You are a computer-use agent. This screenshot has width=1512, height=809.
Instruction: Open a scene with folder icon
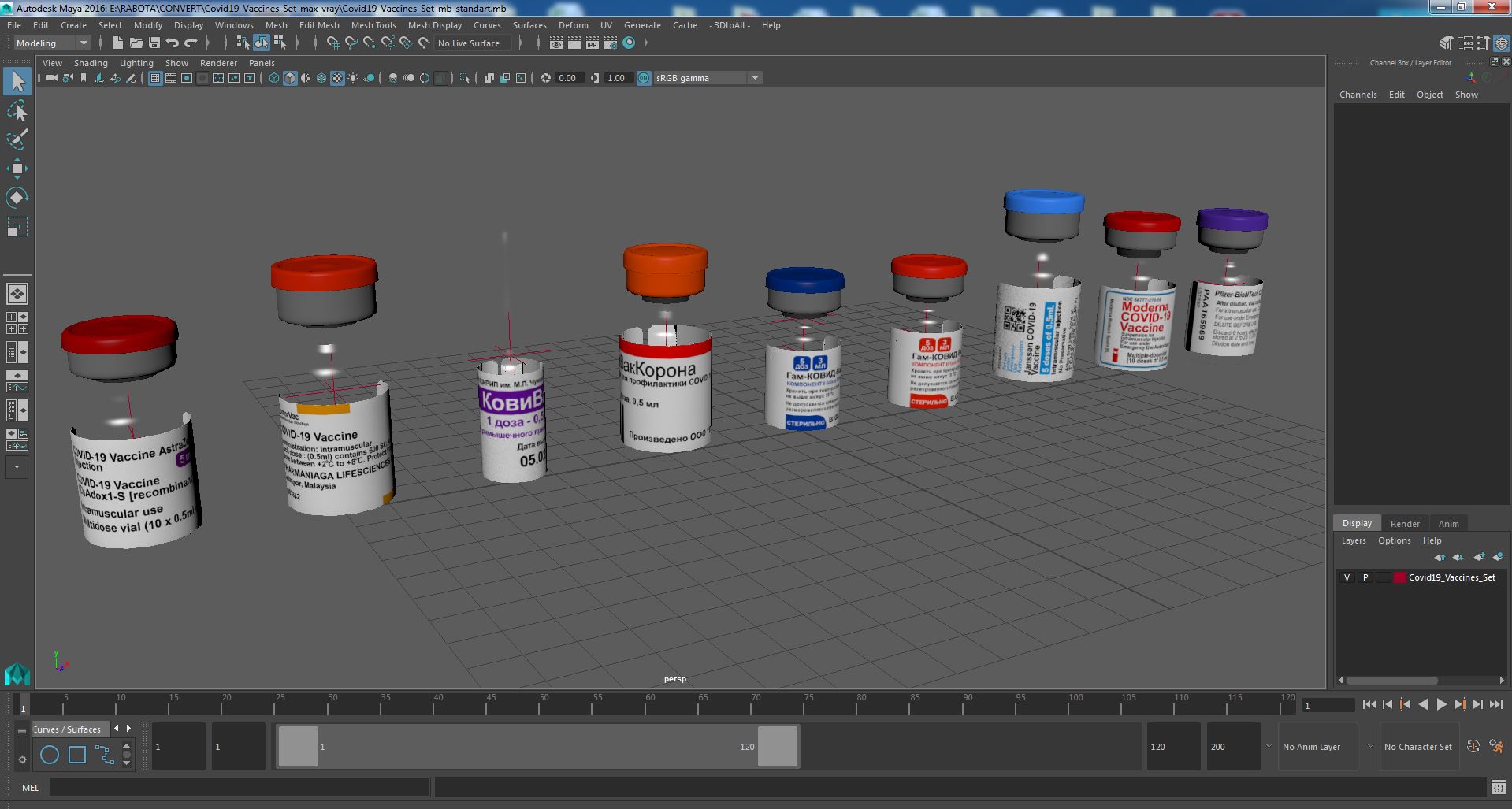pyautogui.click(x=136, y=43)
